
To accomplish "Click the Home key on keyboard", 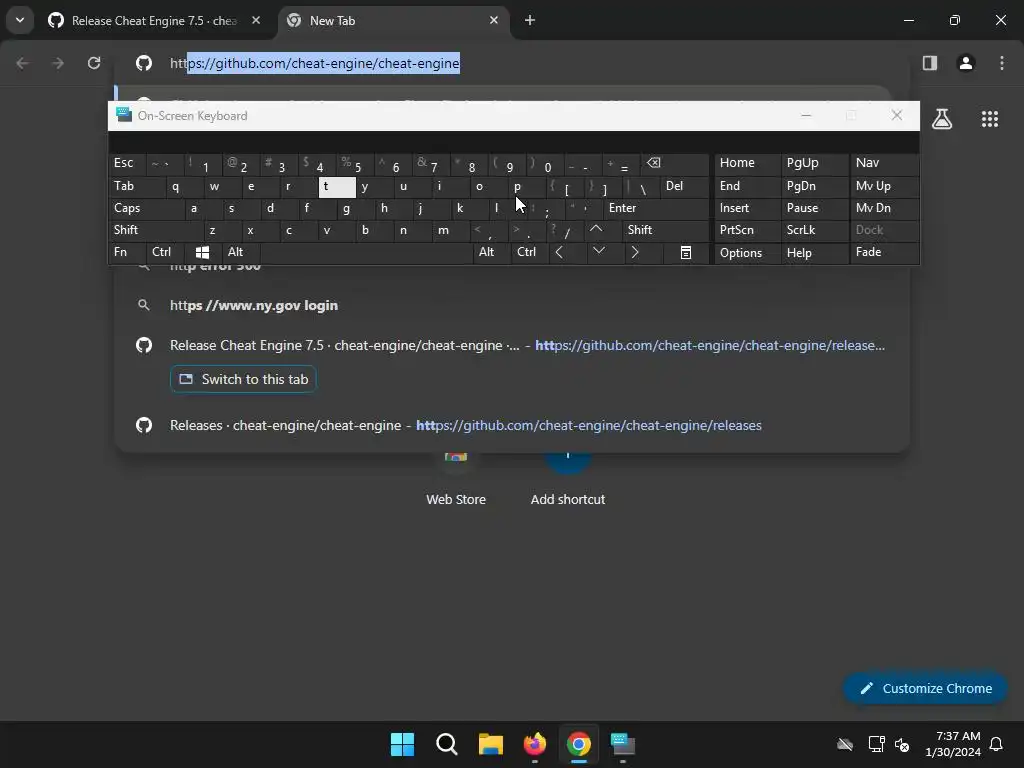I will tap(747, 163).
